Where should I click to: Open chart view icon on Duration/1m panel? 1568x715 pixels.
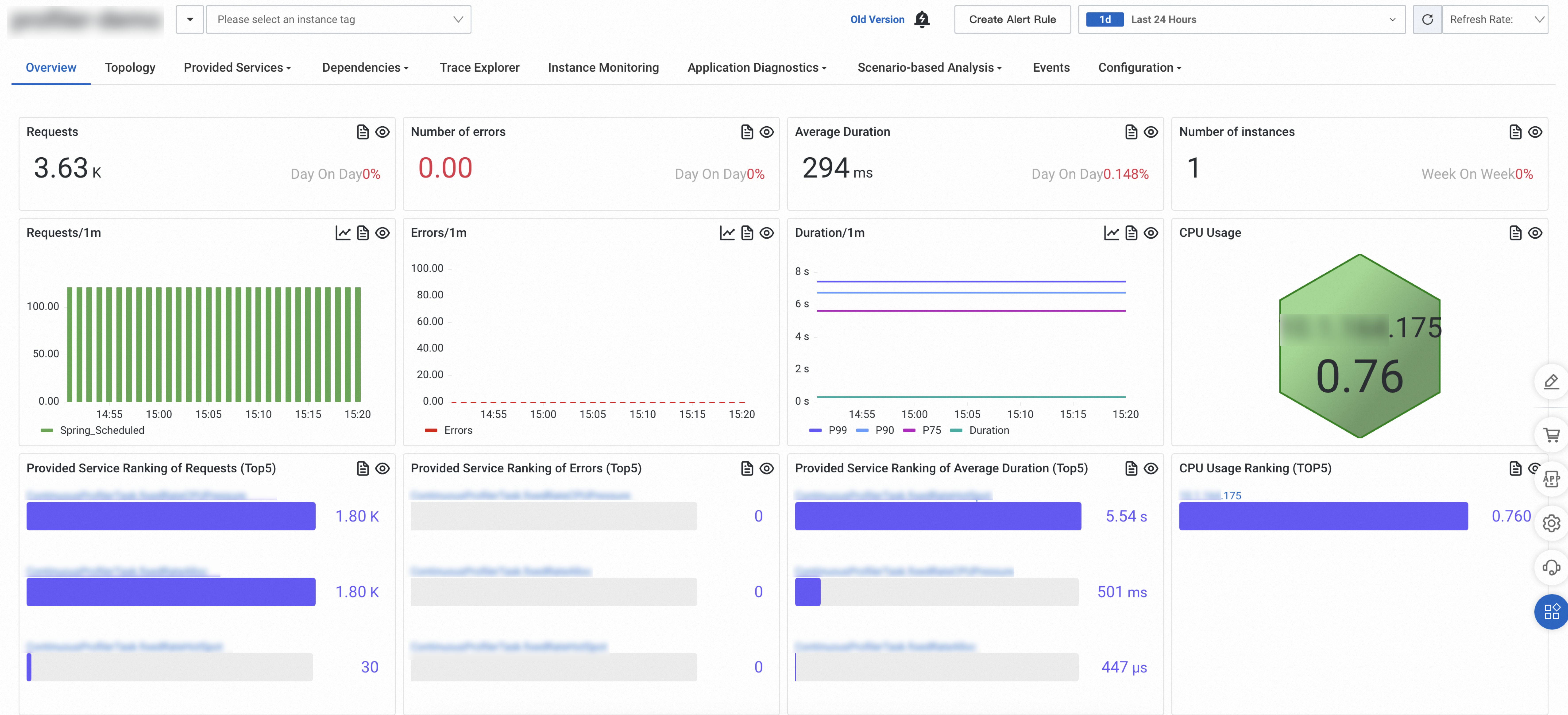click(x=1112, y=233)
